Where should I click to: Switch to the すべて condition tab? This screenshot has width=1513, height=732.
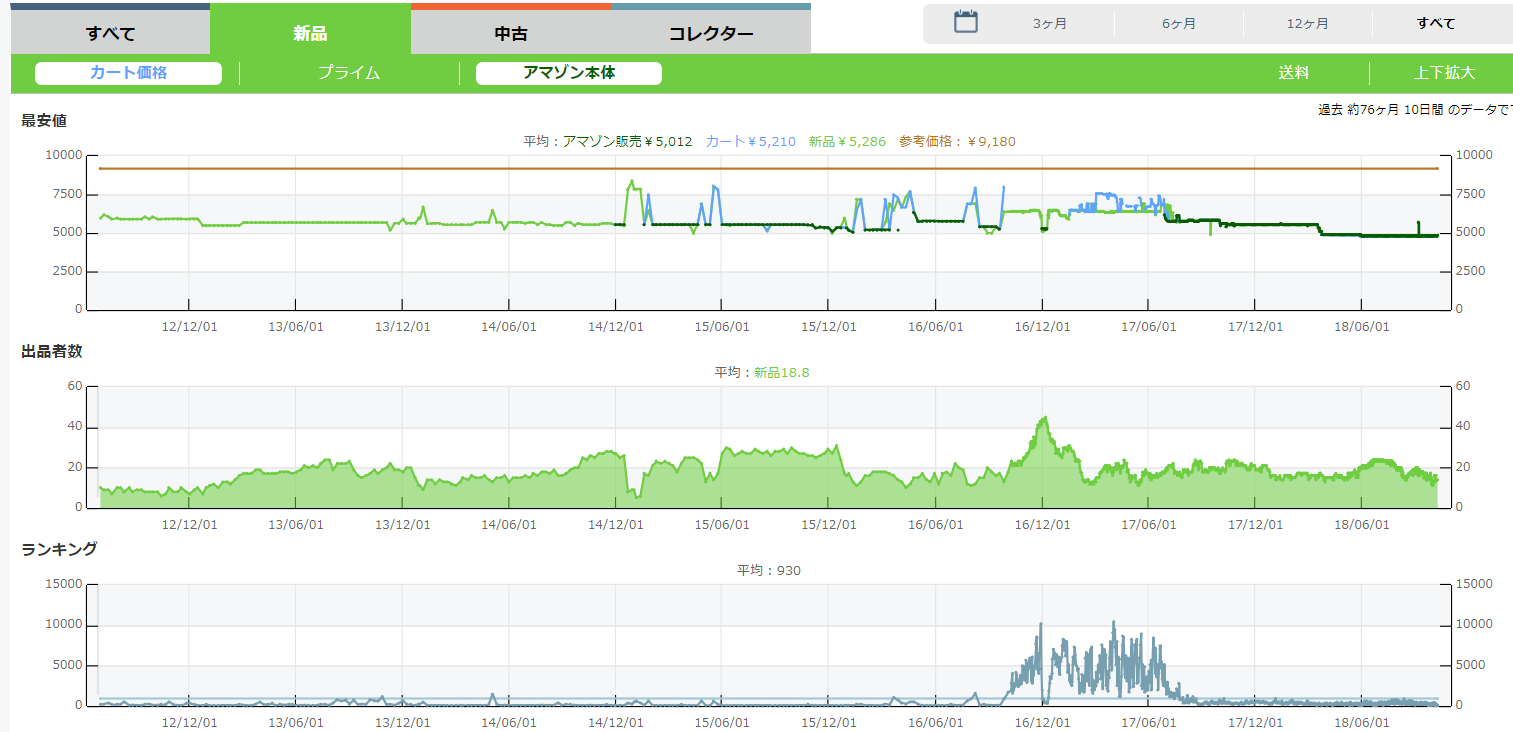click(110, 32)
